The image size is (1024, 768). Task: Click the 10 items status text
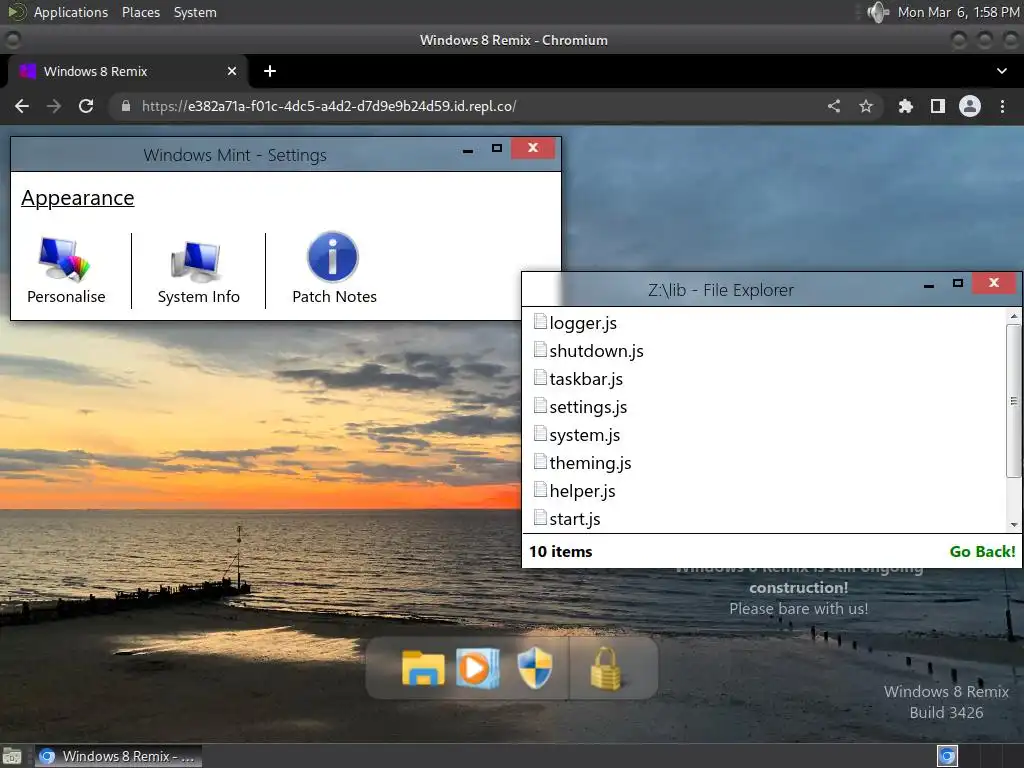pos(560,552)
